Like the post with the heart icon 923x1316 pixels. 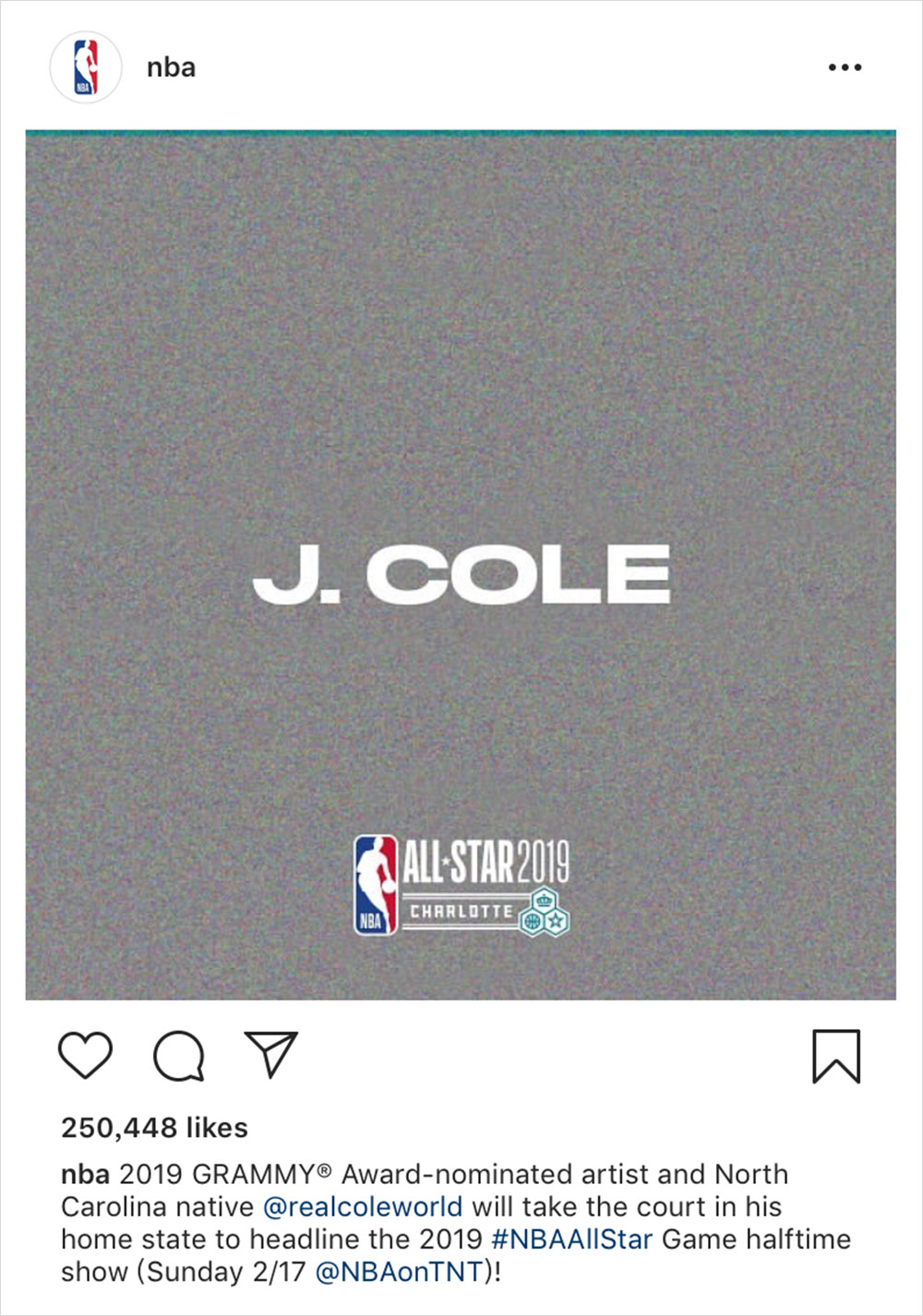[x=85, y=1055]
